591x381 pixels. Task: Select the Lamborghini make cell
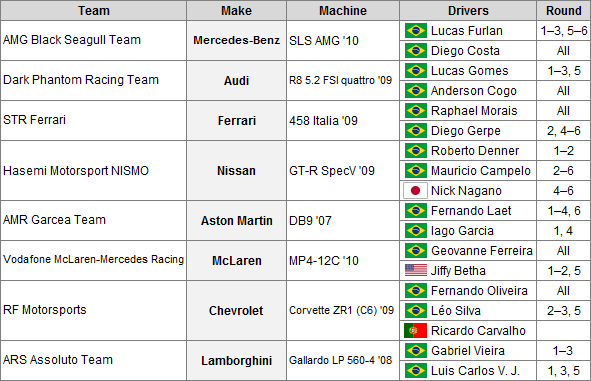pos(236,361)
